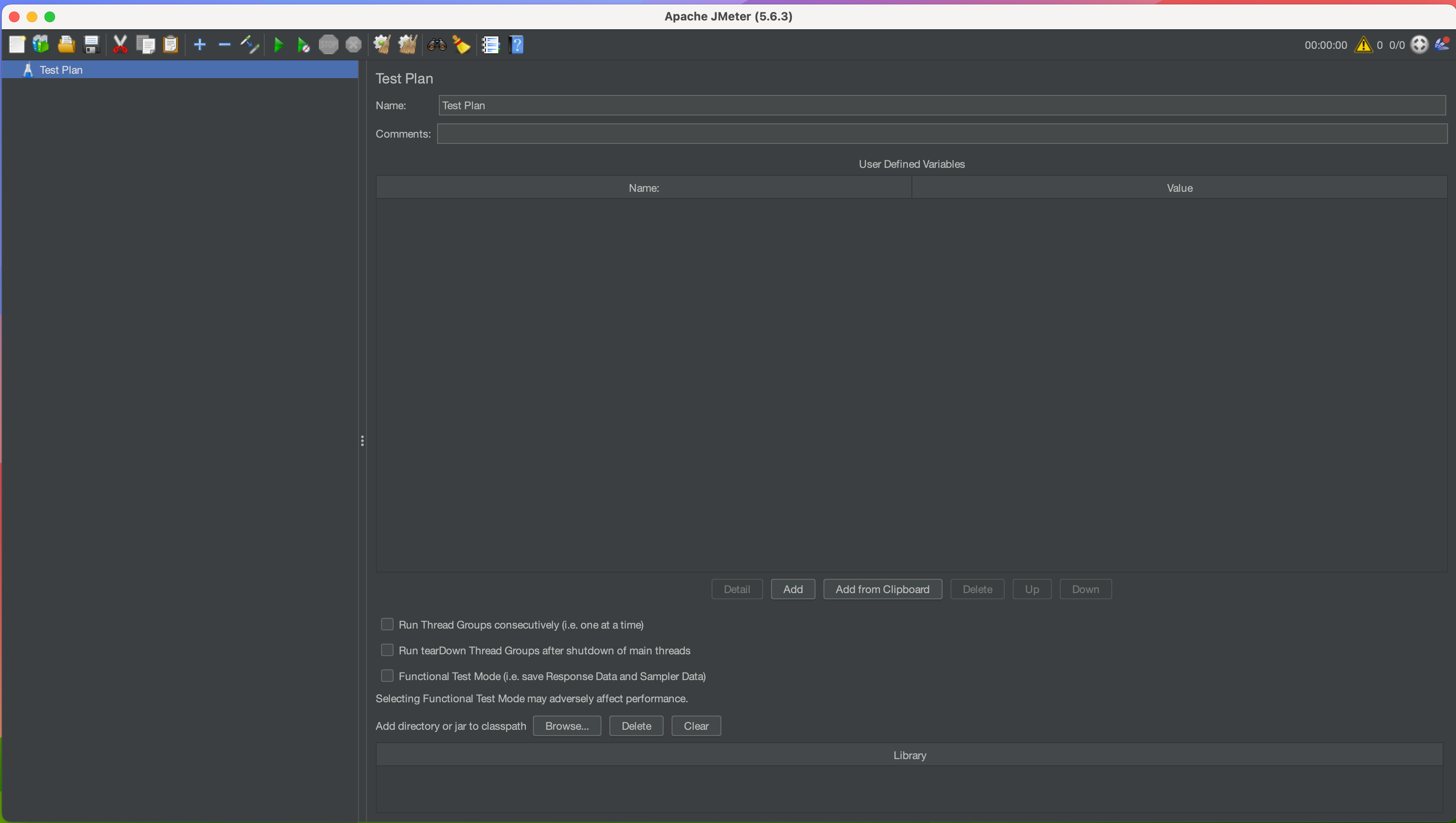Open Help with question mark icon
This screenshot has height=823, width=1456.
[516, 45]
